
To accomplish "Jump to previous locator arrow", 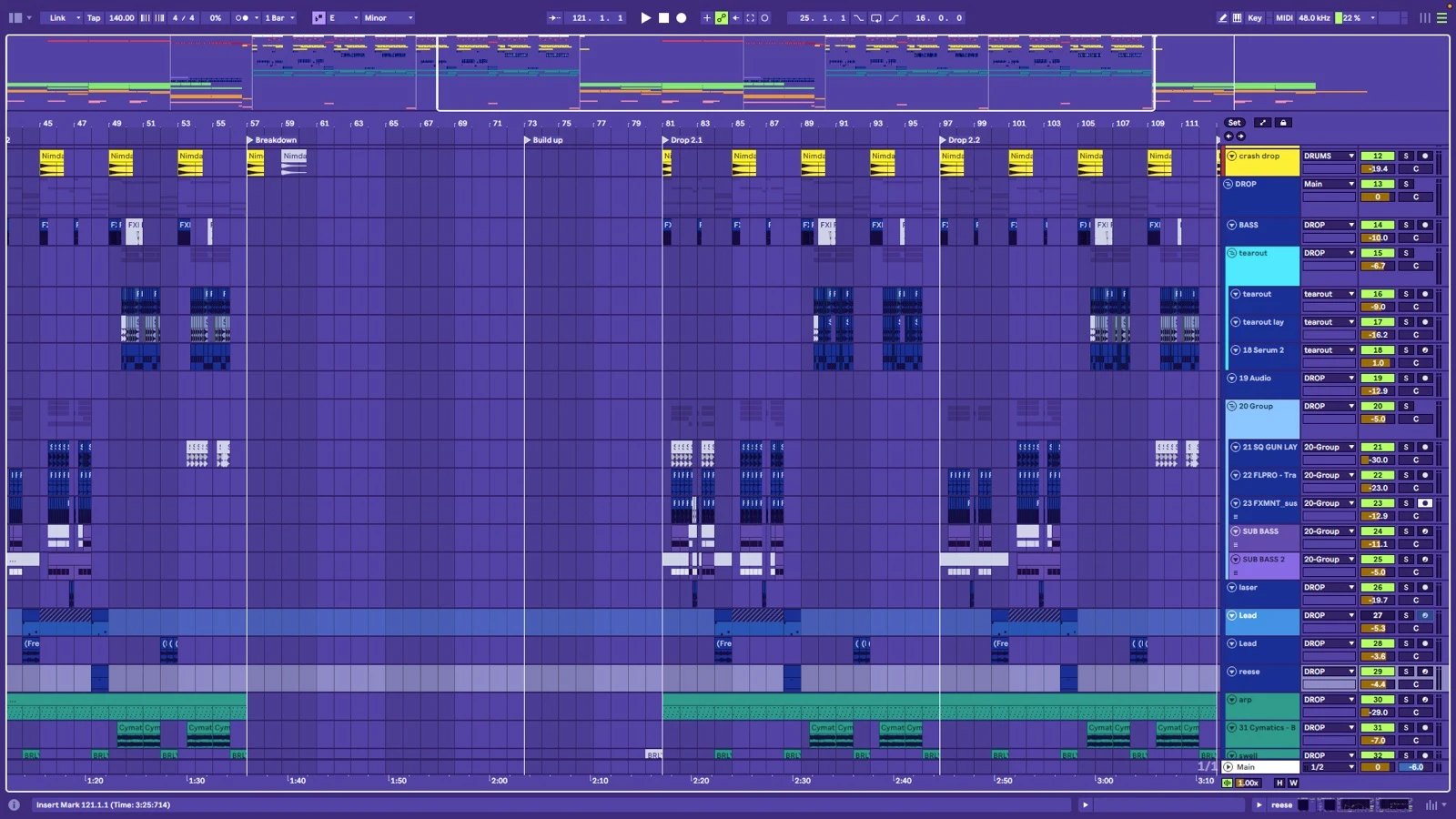I will [1228, 136].
